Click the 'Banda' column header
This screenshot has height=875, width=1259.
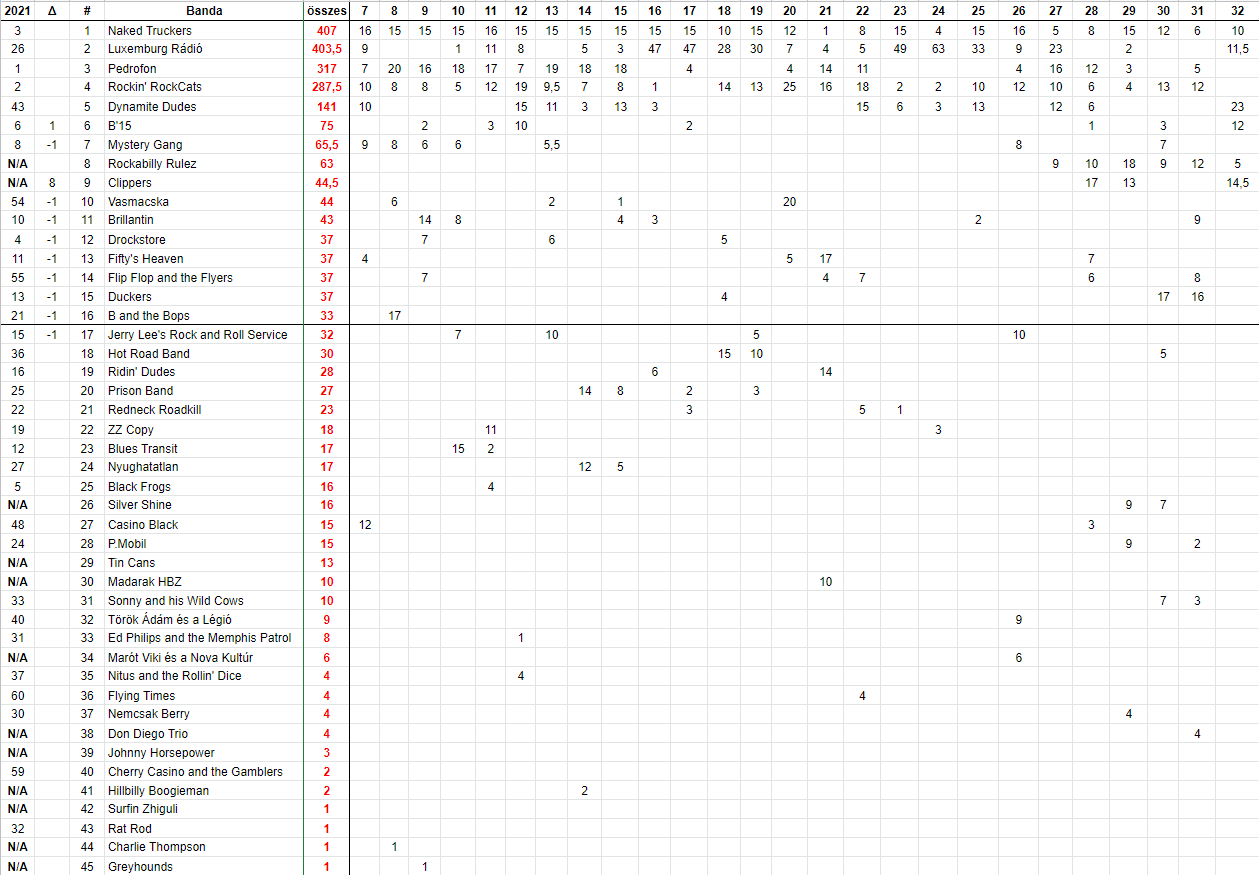coord(204,11)
